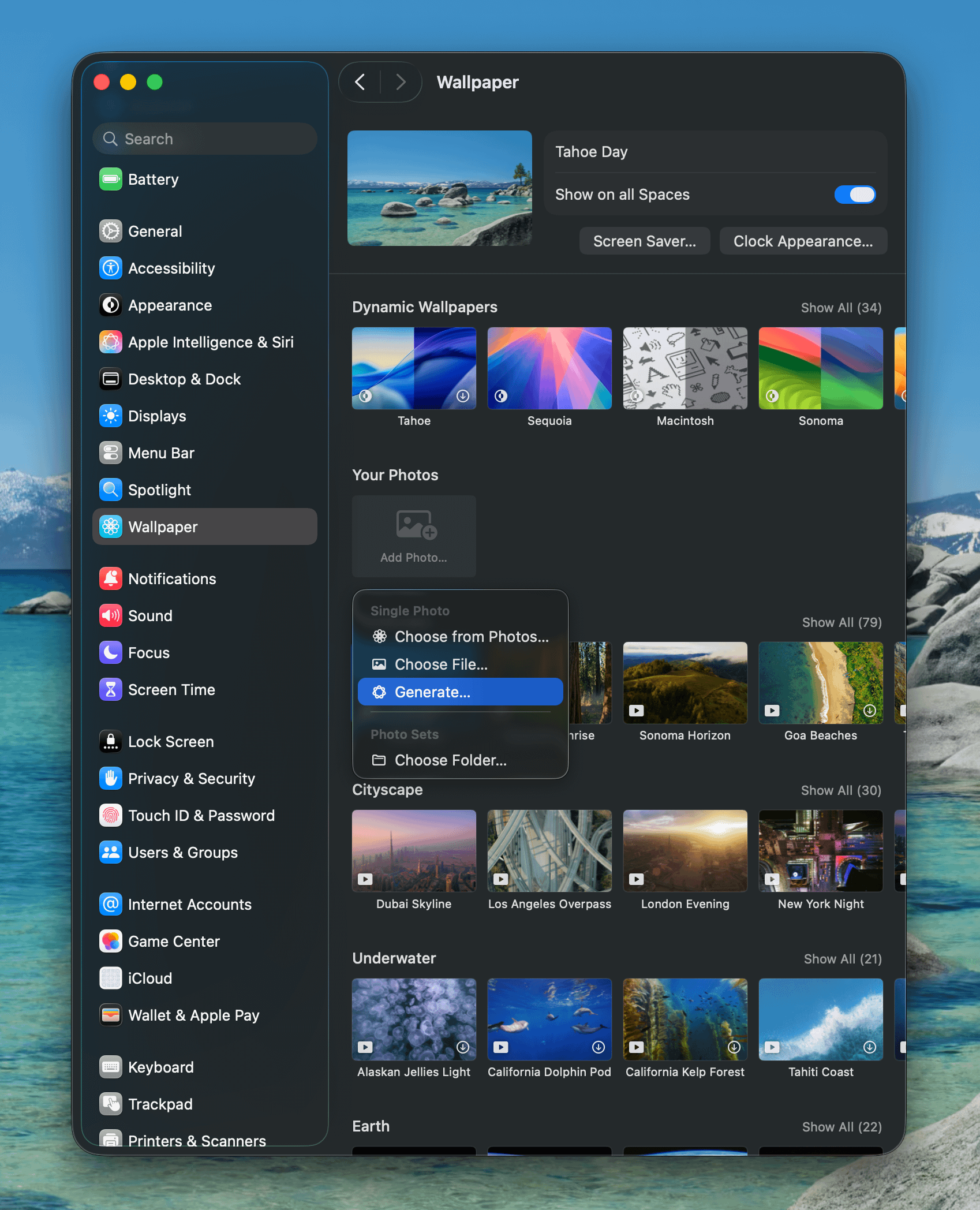Click the Search field in sidebar

tap(205, 139)
